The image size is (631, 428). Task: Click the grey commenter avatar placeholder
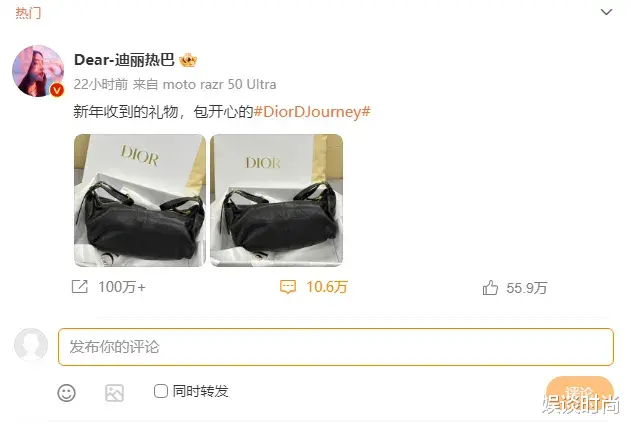(31, 345)
